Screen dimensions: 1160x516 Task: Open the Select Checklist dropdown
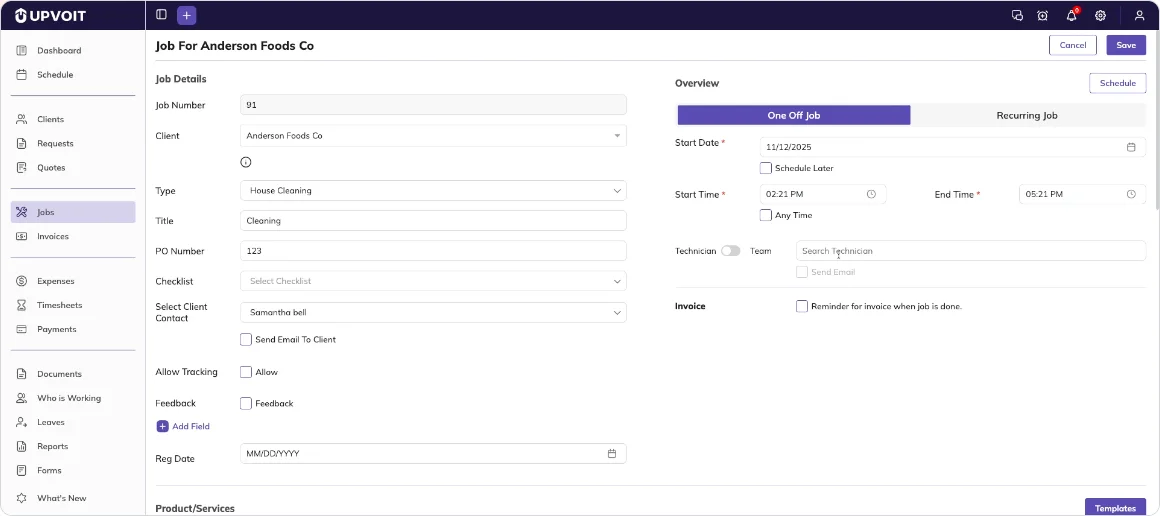click(433, 281)
